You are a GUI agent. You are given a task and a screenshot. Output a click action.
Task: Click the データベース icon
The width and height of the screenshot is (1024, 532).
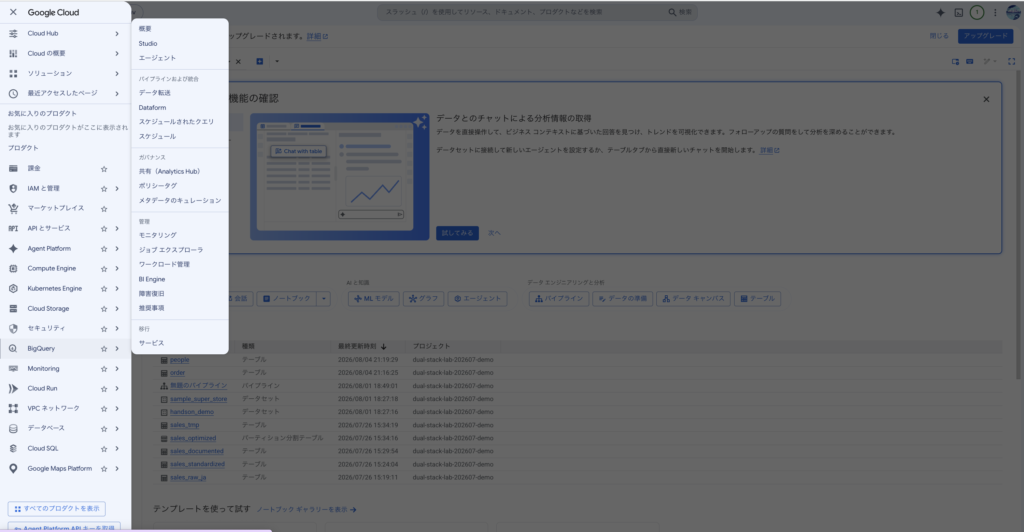(x=13, y=429)
